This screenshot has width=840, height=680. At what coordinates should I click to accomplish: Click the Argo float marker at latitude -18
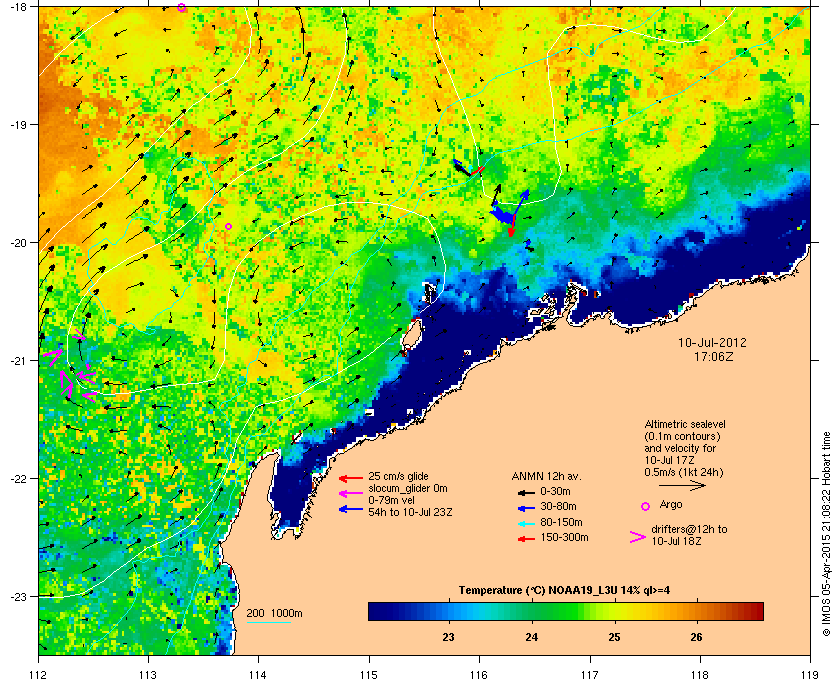click(x=181, y=8)
